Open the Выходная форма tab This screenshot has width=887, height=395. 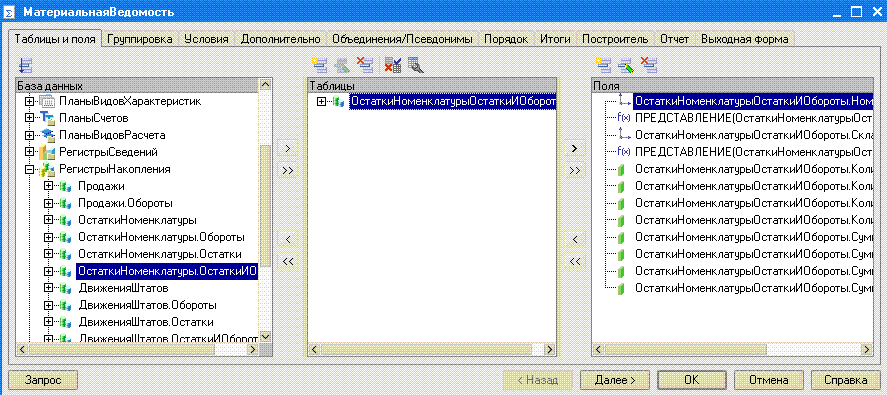tap(744, 39)
